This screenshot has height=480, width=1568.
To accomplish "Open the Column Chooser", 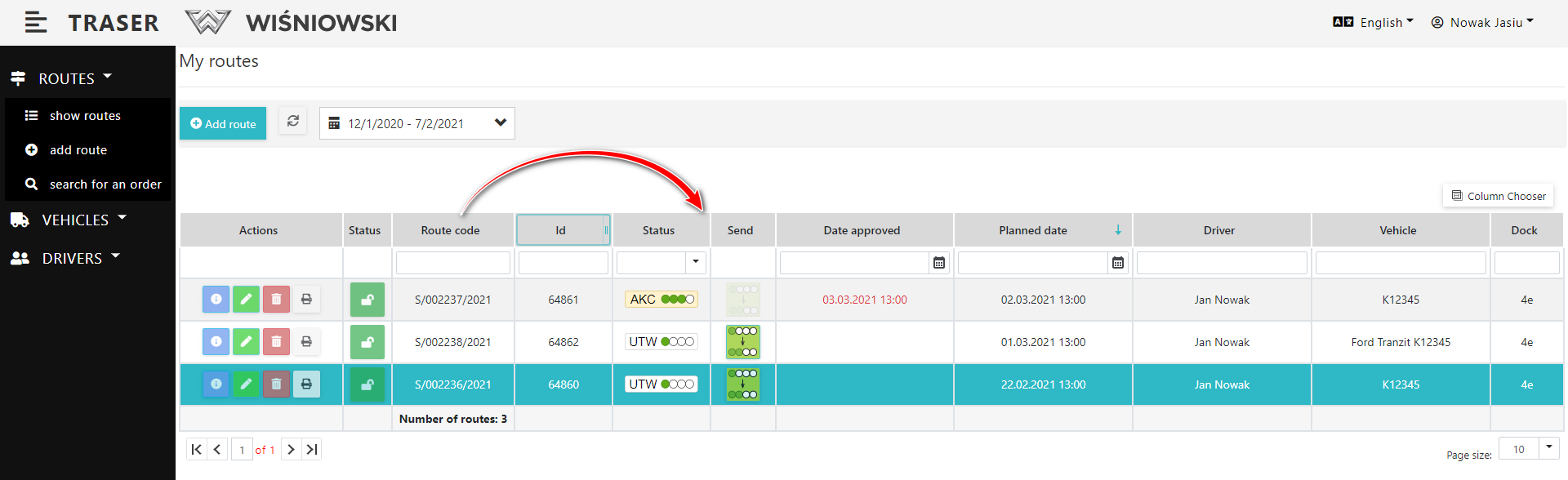I will click(x=1498, y=196).
